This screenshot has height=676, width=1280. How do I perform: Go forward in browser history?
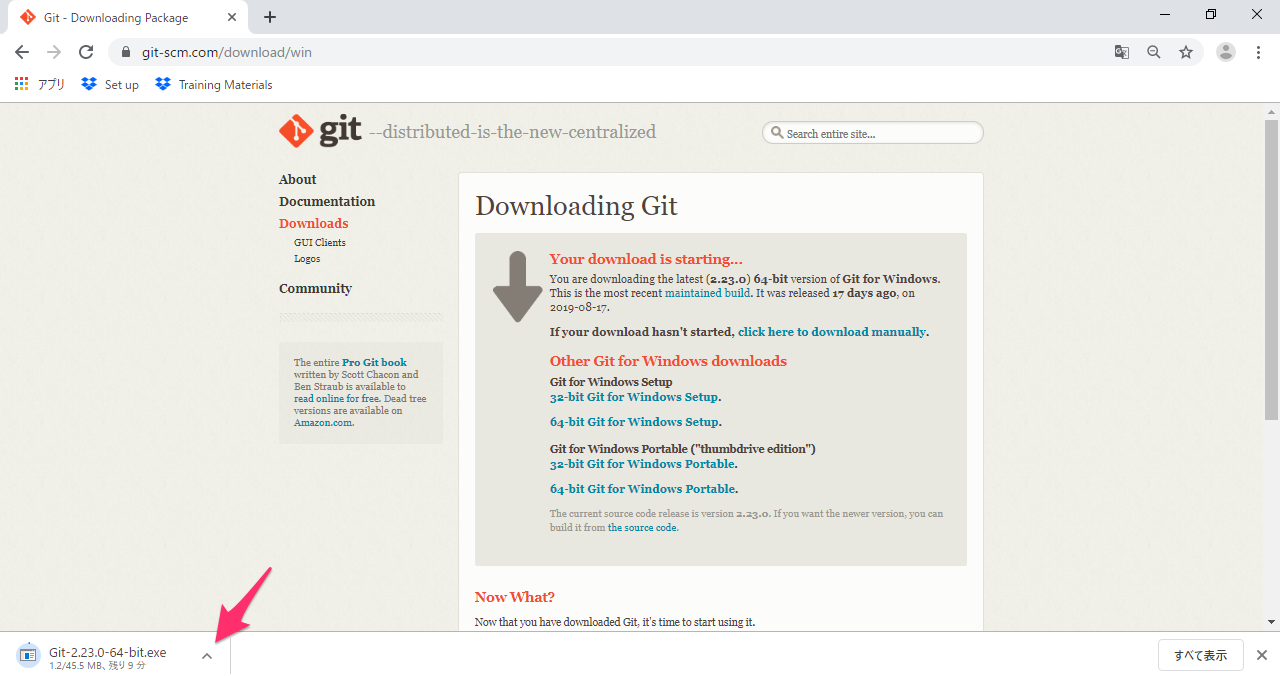click(54, 52)
